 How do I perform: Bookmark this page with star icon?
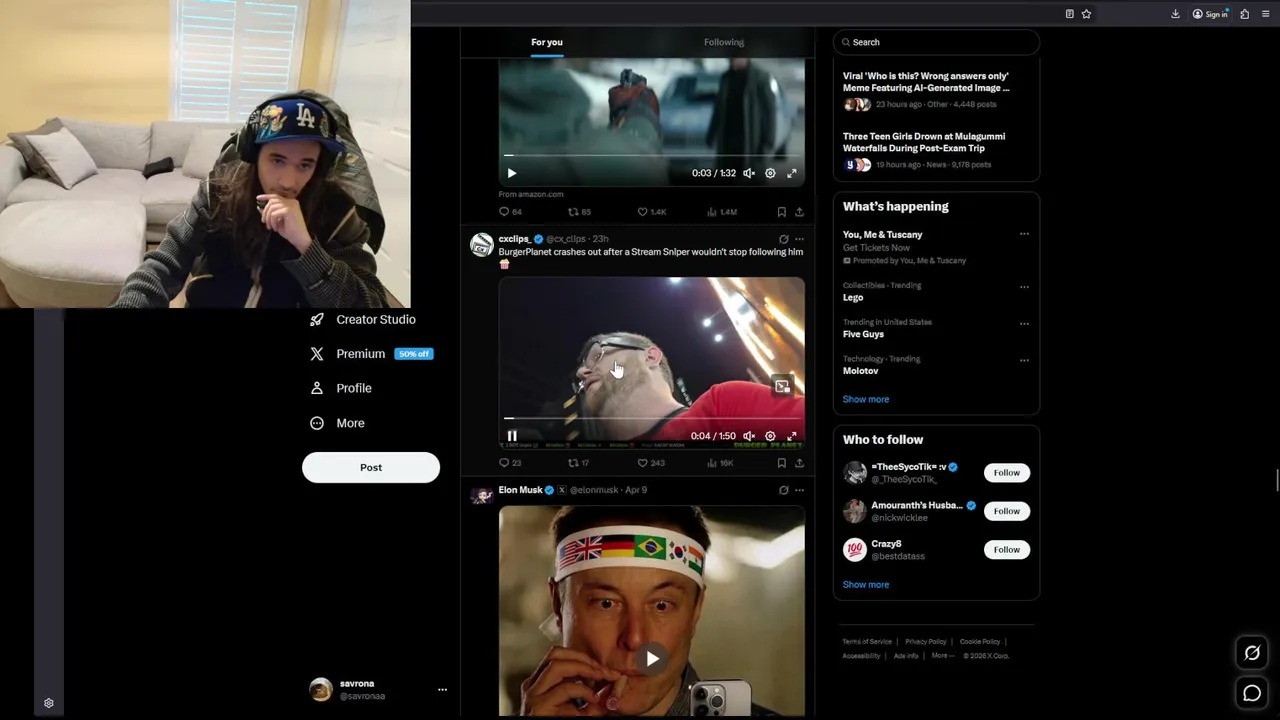[x=1086, y=14]
